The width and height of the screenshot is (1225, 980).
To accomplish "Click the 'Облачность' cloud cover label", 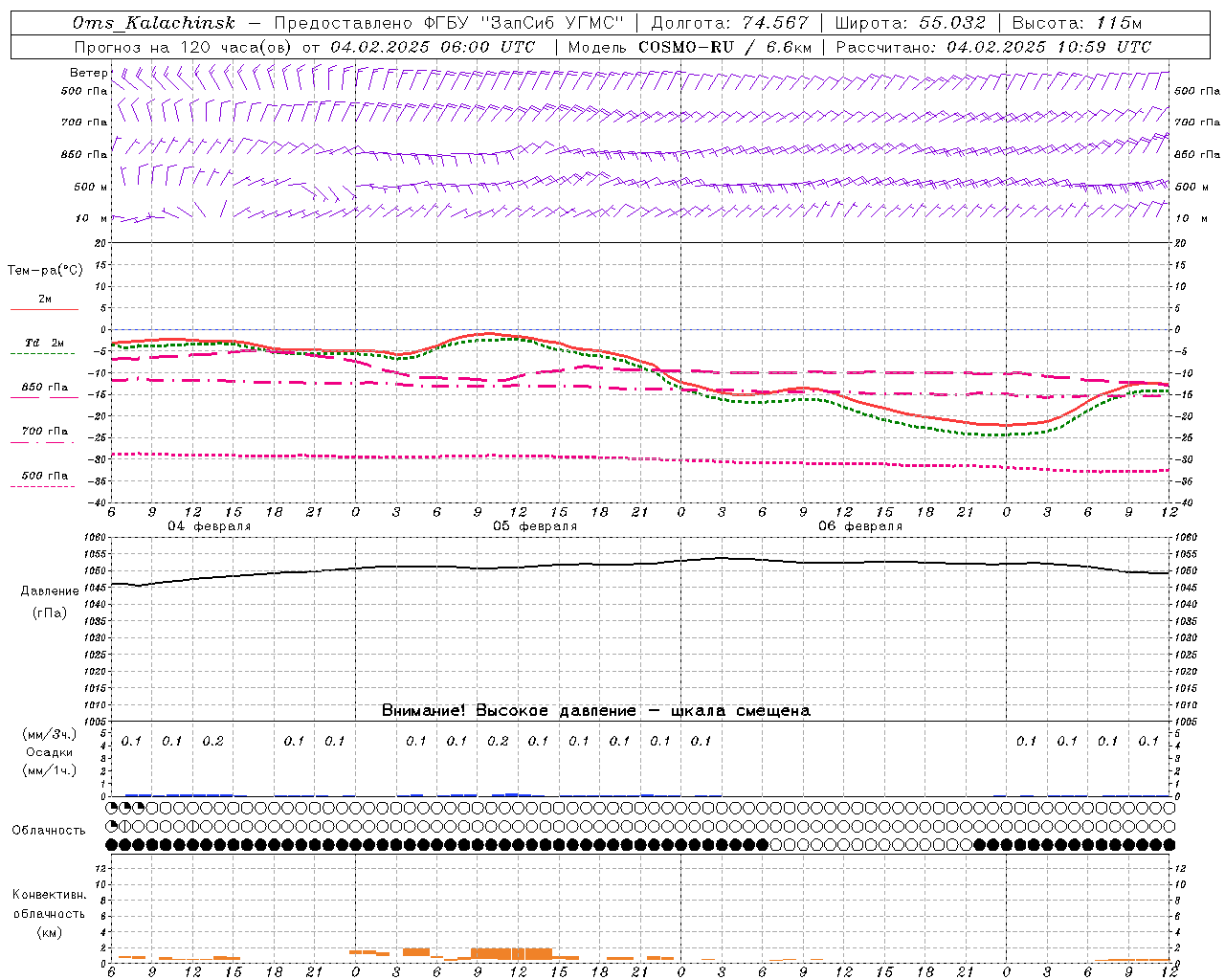I will click(49, 831).
